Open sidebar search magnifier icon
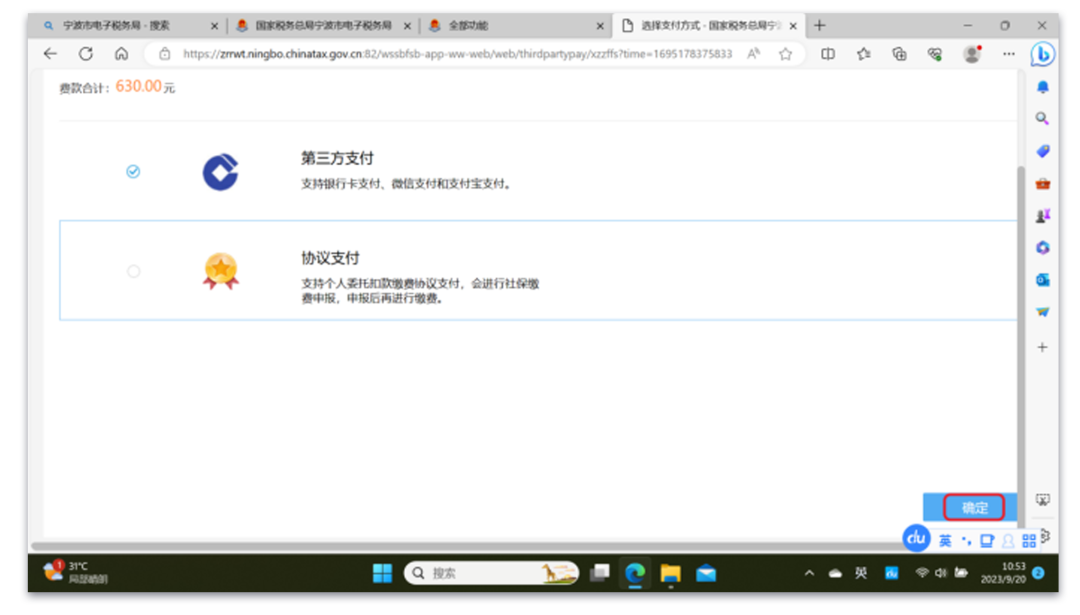Viewport: 1080px width, 615px height. 1043,119
